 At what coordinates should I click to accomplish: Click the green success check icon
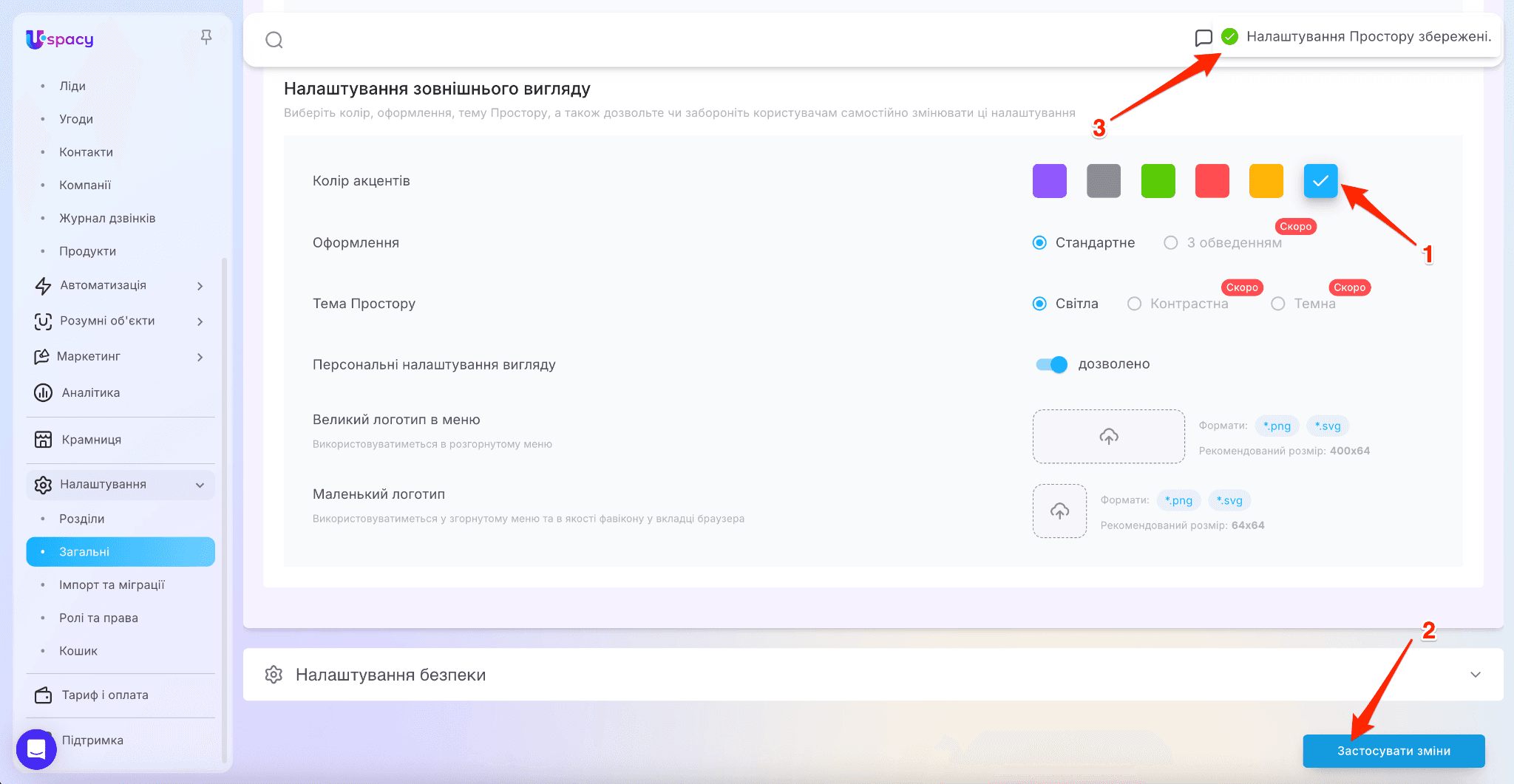1229,36
